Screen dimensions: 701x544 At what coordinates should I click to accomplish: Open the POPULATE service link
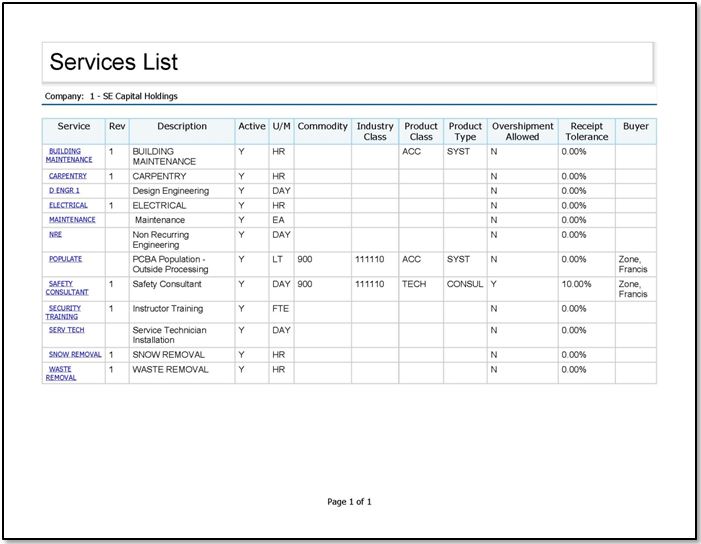(x=65, y=259)
